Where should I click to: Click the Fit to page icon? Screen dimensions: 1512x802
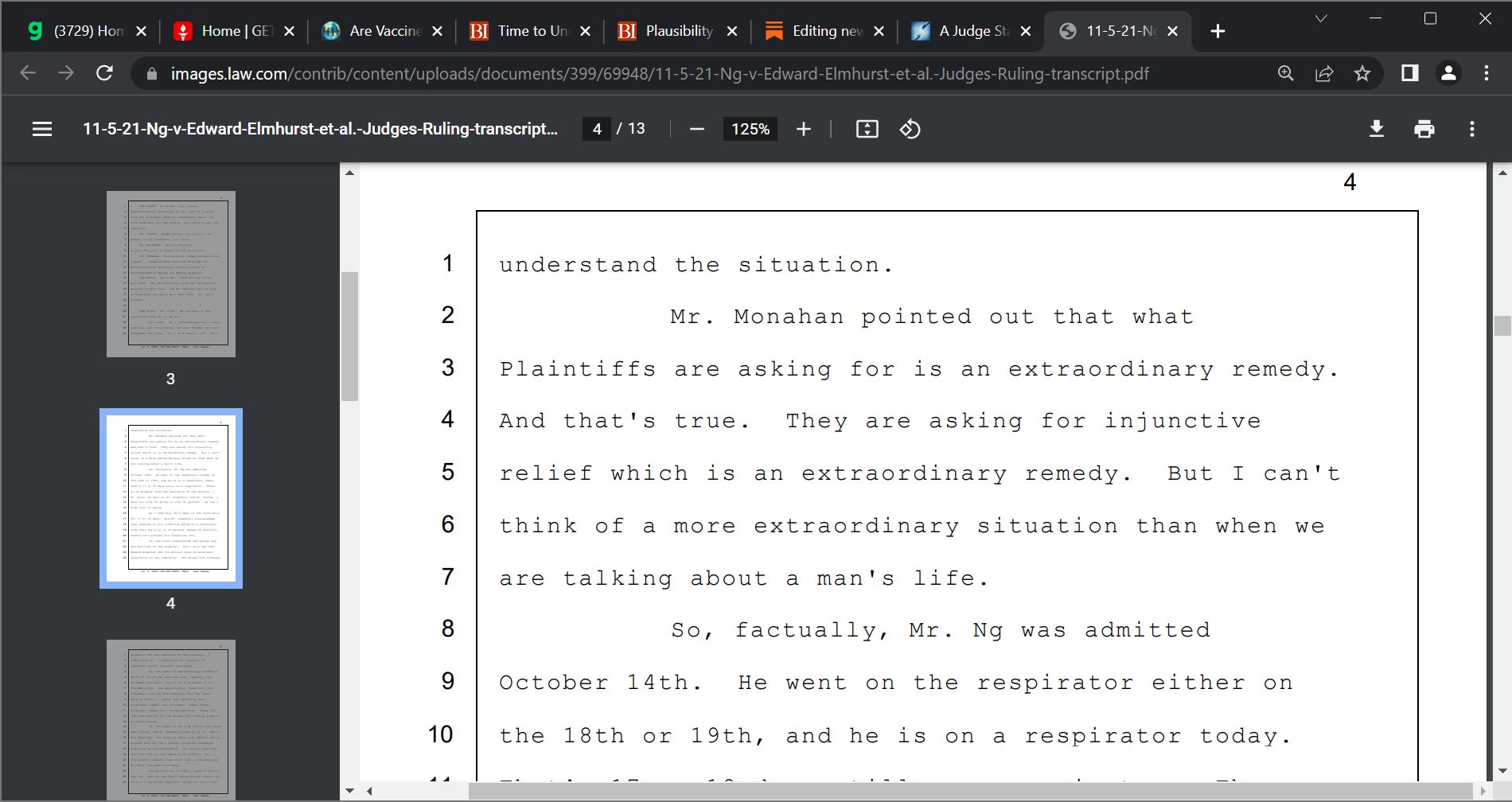click(867, 129)
